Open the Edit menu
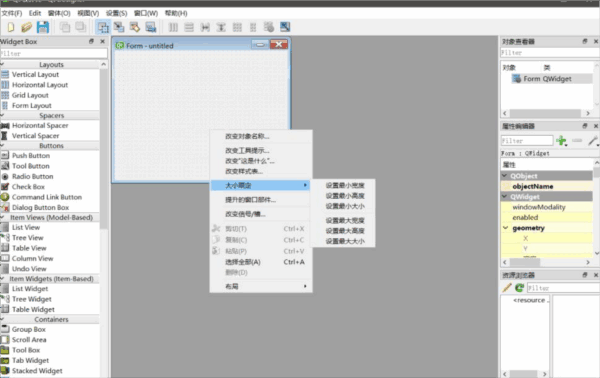Image resolution: width=600 pixels, height=378 pixels. (35, 13)
